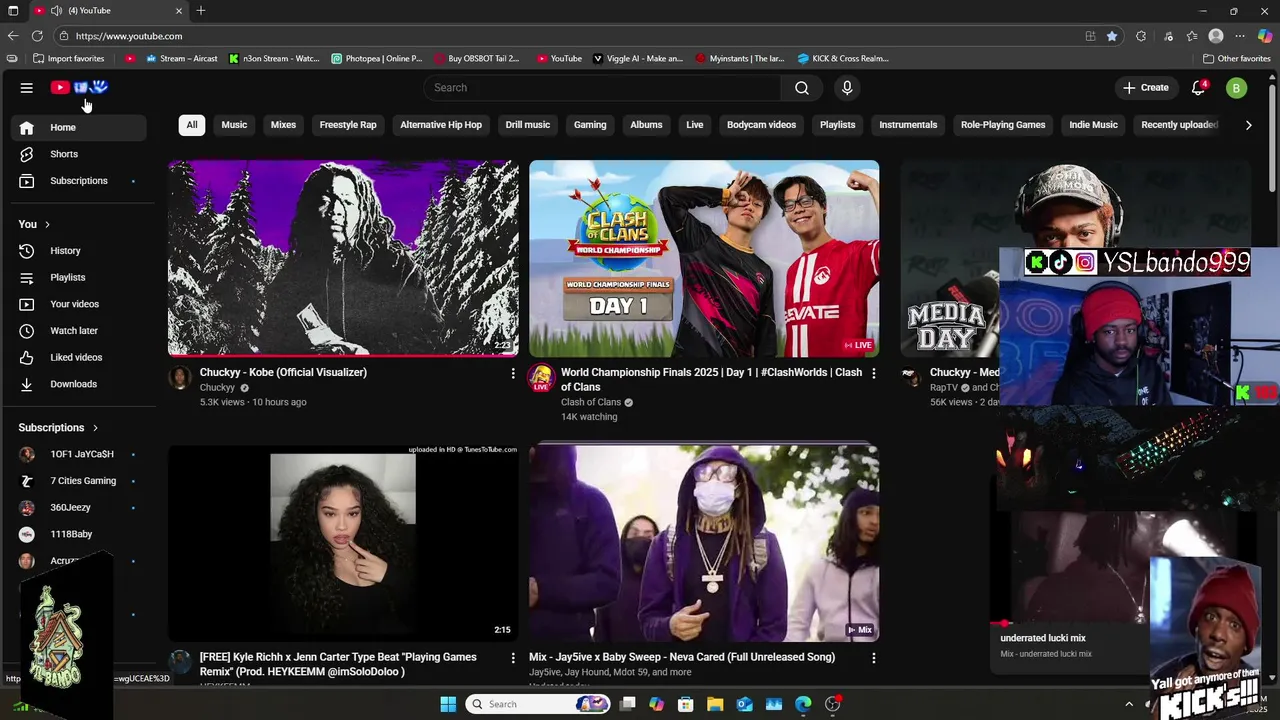Screen dimensions: 1280x720
Task: Open Shorts from the sidebar
Action: [x=78, y=154]
